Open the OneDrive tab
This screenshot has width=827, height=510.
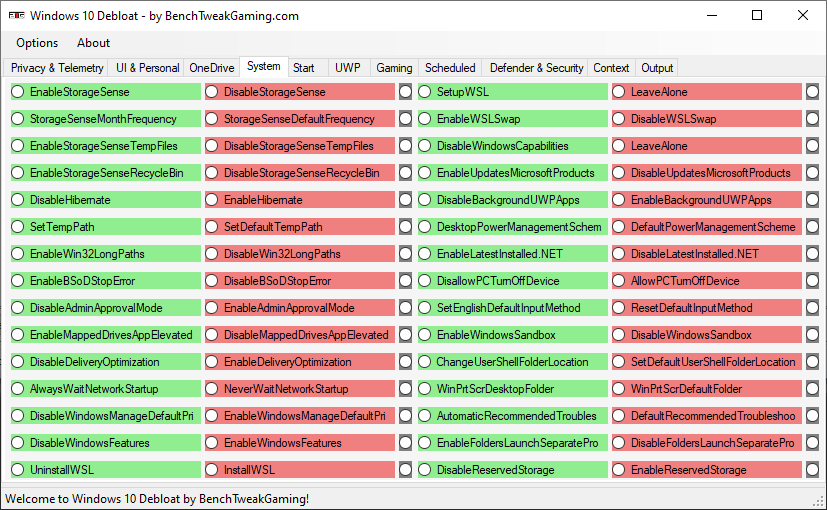coord(211,68)
